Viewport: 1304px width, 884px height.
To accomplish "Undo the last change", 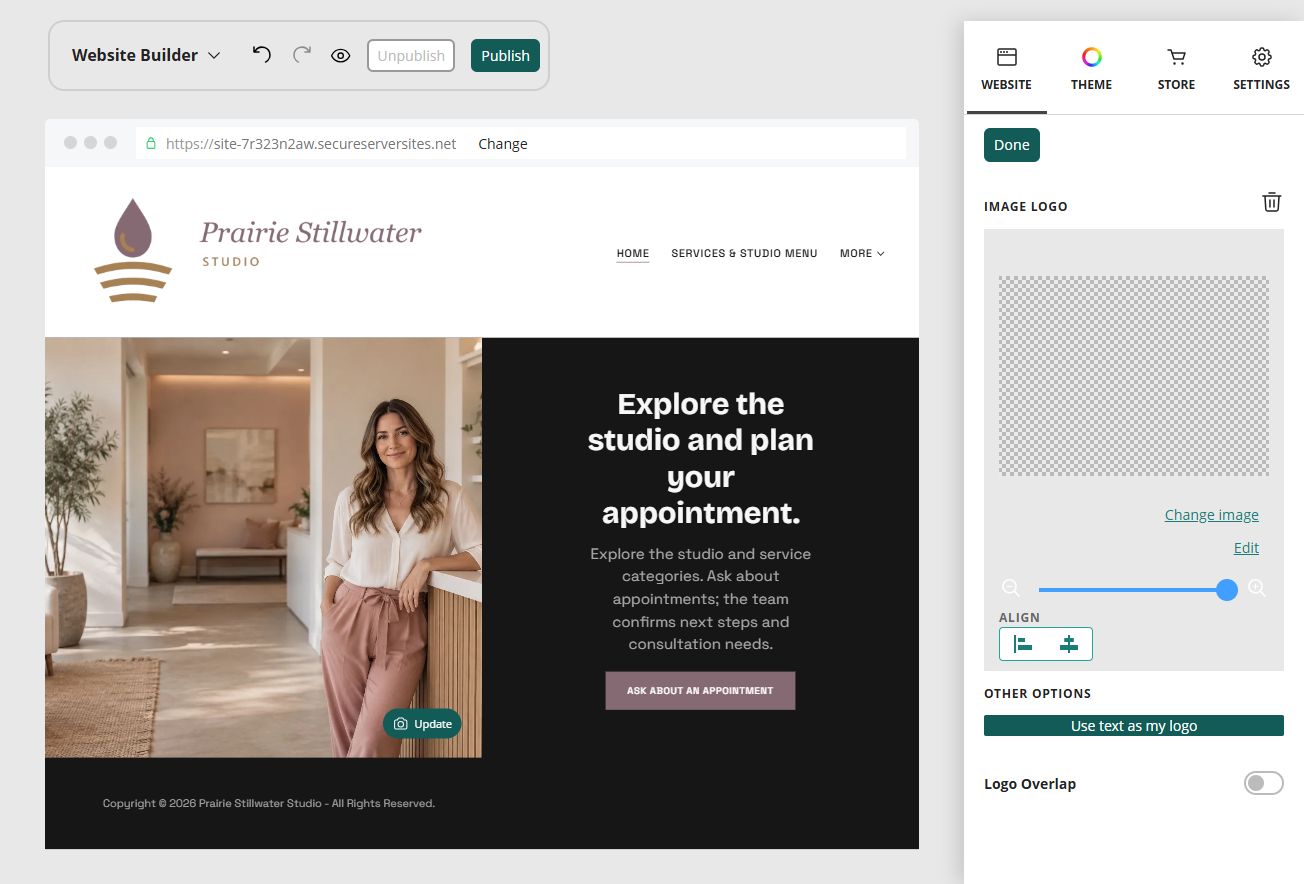I will (261, 55).
